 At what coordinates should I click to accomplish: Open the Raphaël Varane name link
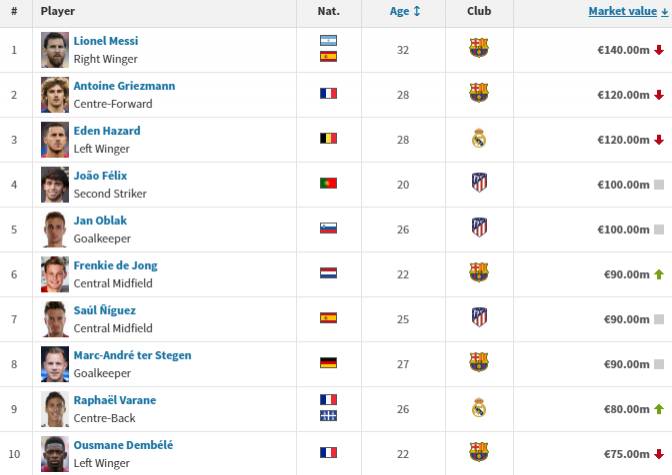[x=115, y=400]
